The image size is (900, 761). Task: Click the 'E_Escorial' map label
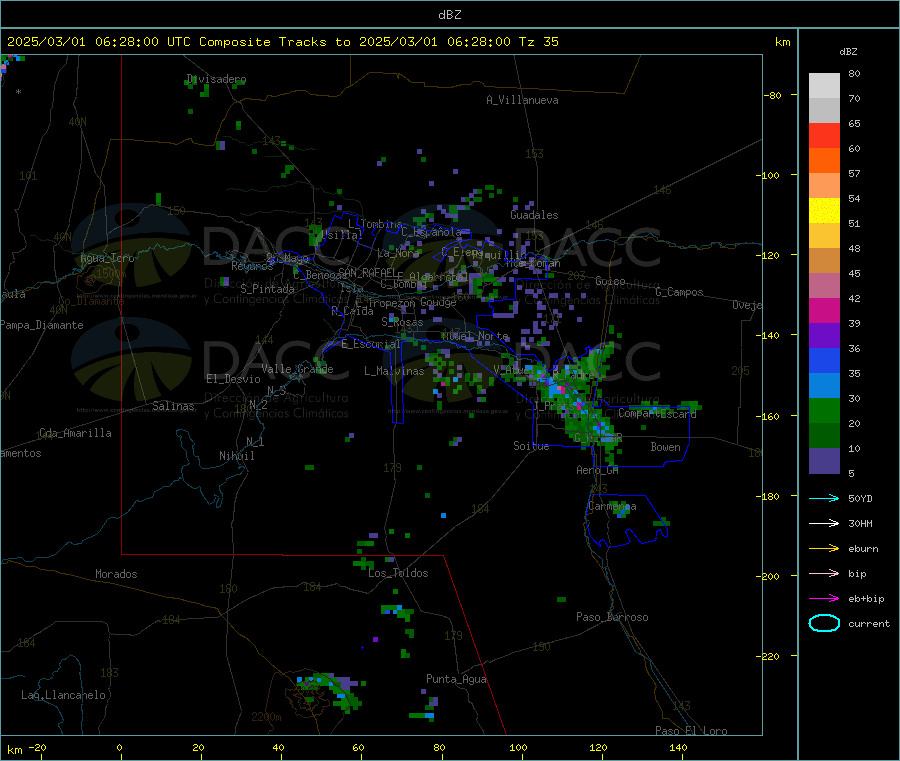click(371, 344)
